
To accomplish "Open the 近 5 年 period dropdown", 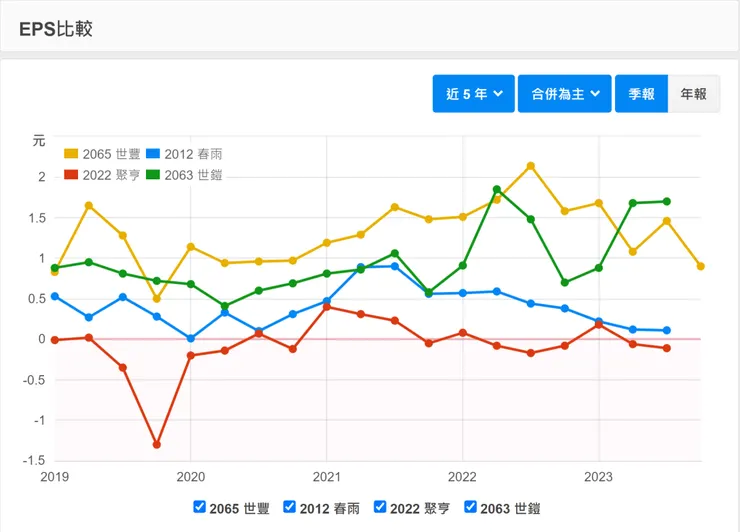I will (x=474, y=94).
